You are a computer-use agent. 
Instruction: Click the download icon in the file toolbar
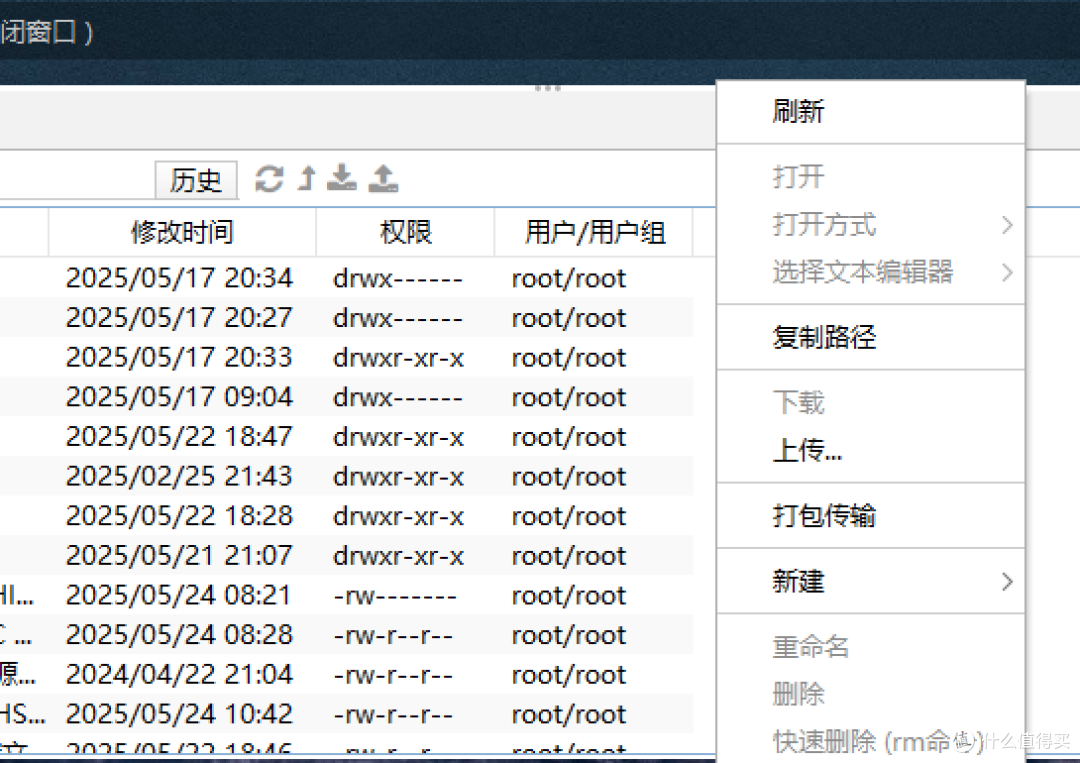pyautogui.click(x=342, y=178)
